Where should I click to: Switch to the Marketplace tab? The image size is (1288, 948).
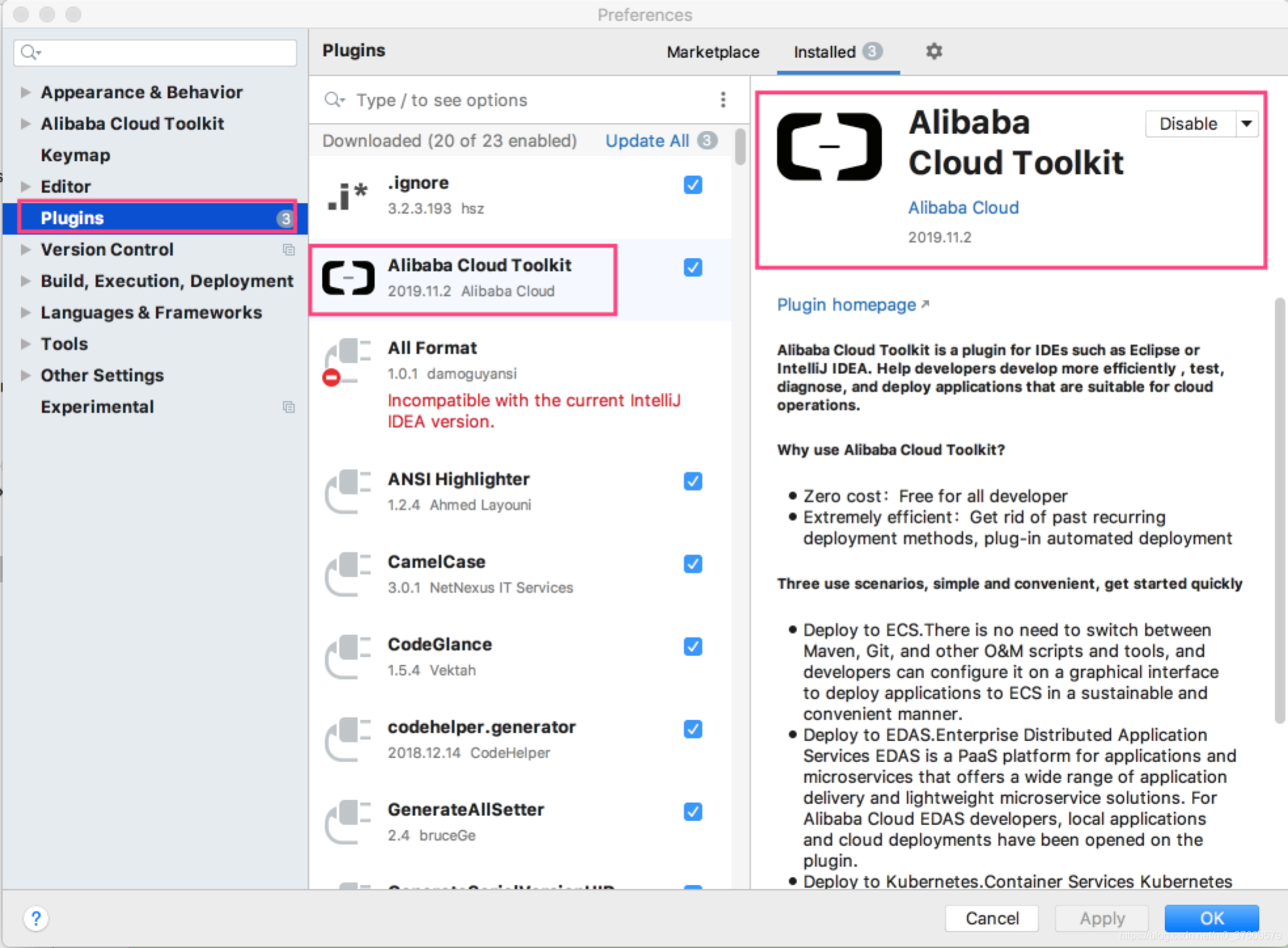click(712, 52)
